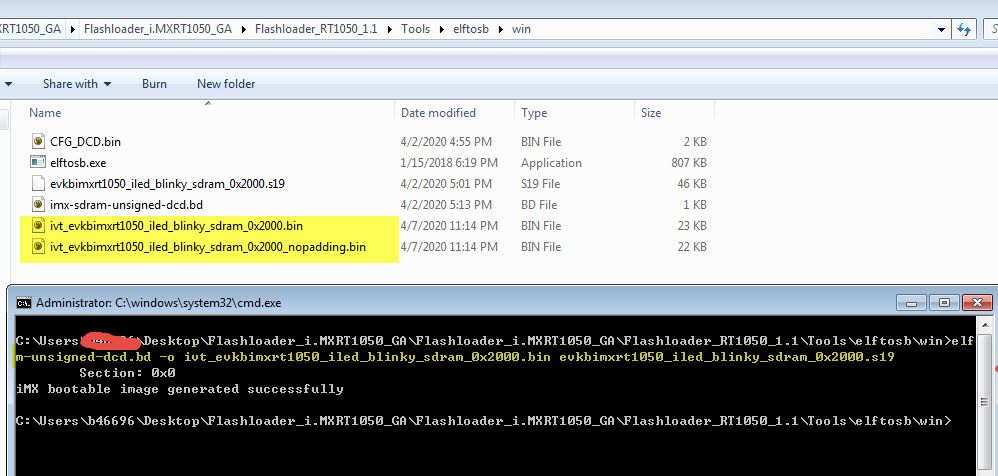This screenshot has height=476, width=998.
Task: Click the imx-sdram-unsigned-dcd.bd file icon
Action: 38,205
